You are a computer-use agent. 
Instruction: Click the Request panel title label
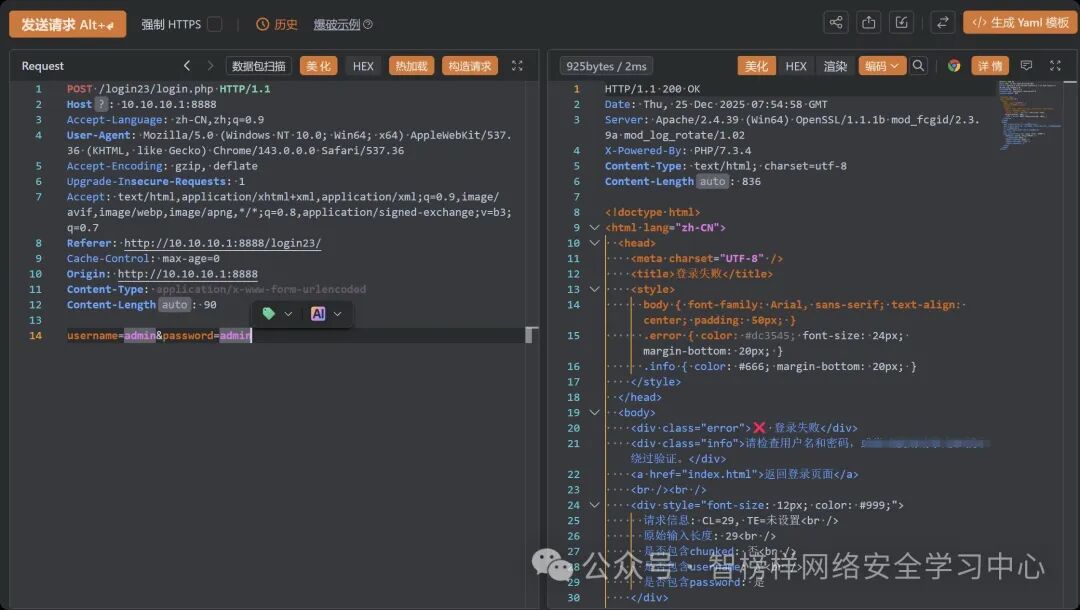click(x=43, y=66)
